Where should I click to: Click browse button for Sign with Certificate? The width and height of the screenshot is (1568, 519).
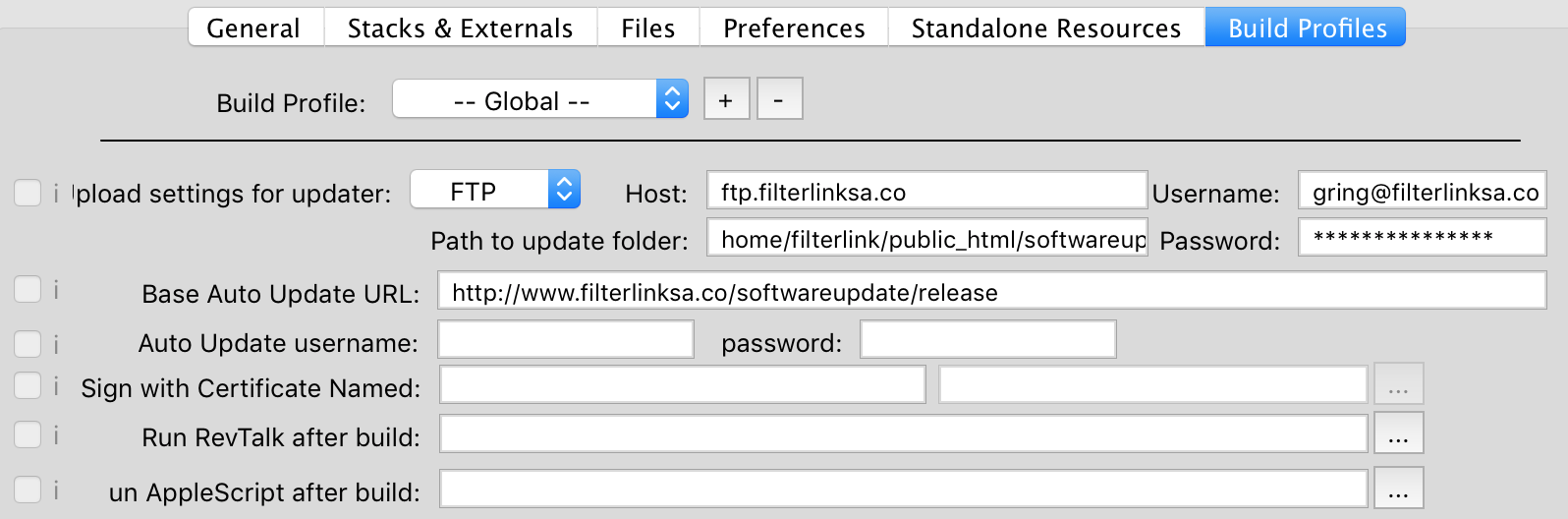1398,385
